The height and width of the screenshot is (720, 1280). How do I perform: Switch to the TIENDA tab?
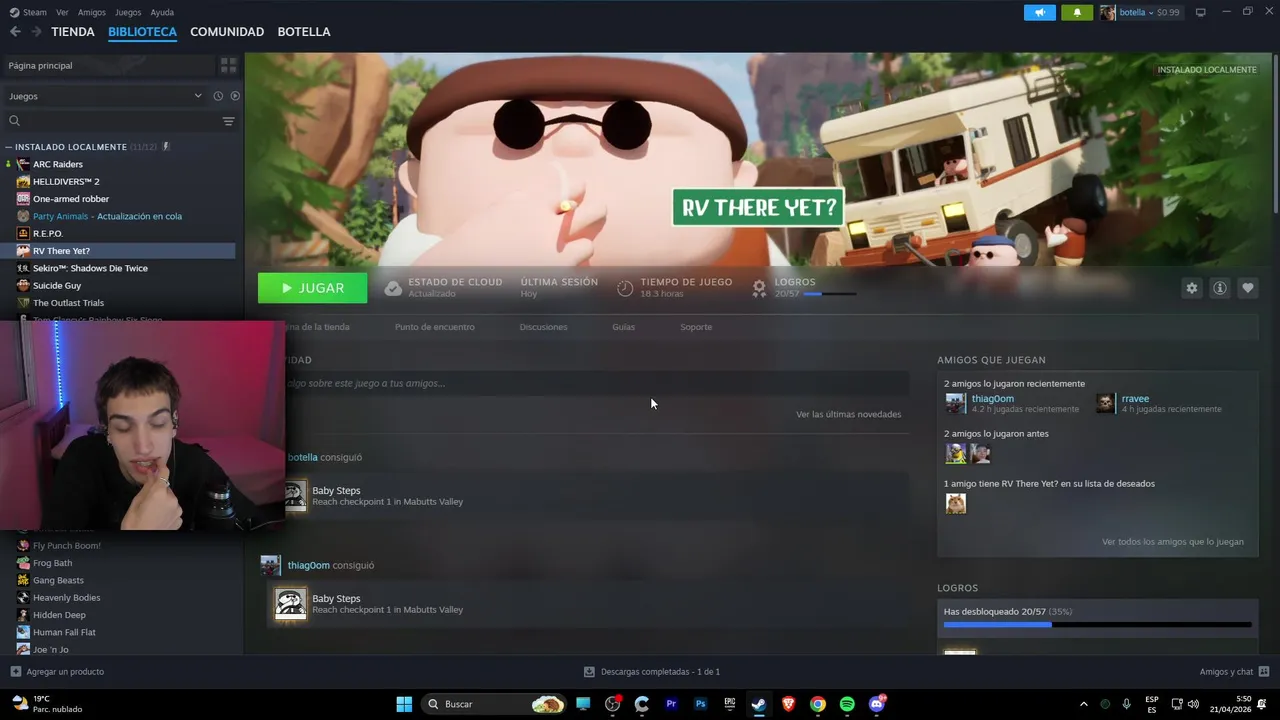(x=73, y=32)
